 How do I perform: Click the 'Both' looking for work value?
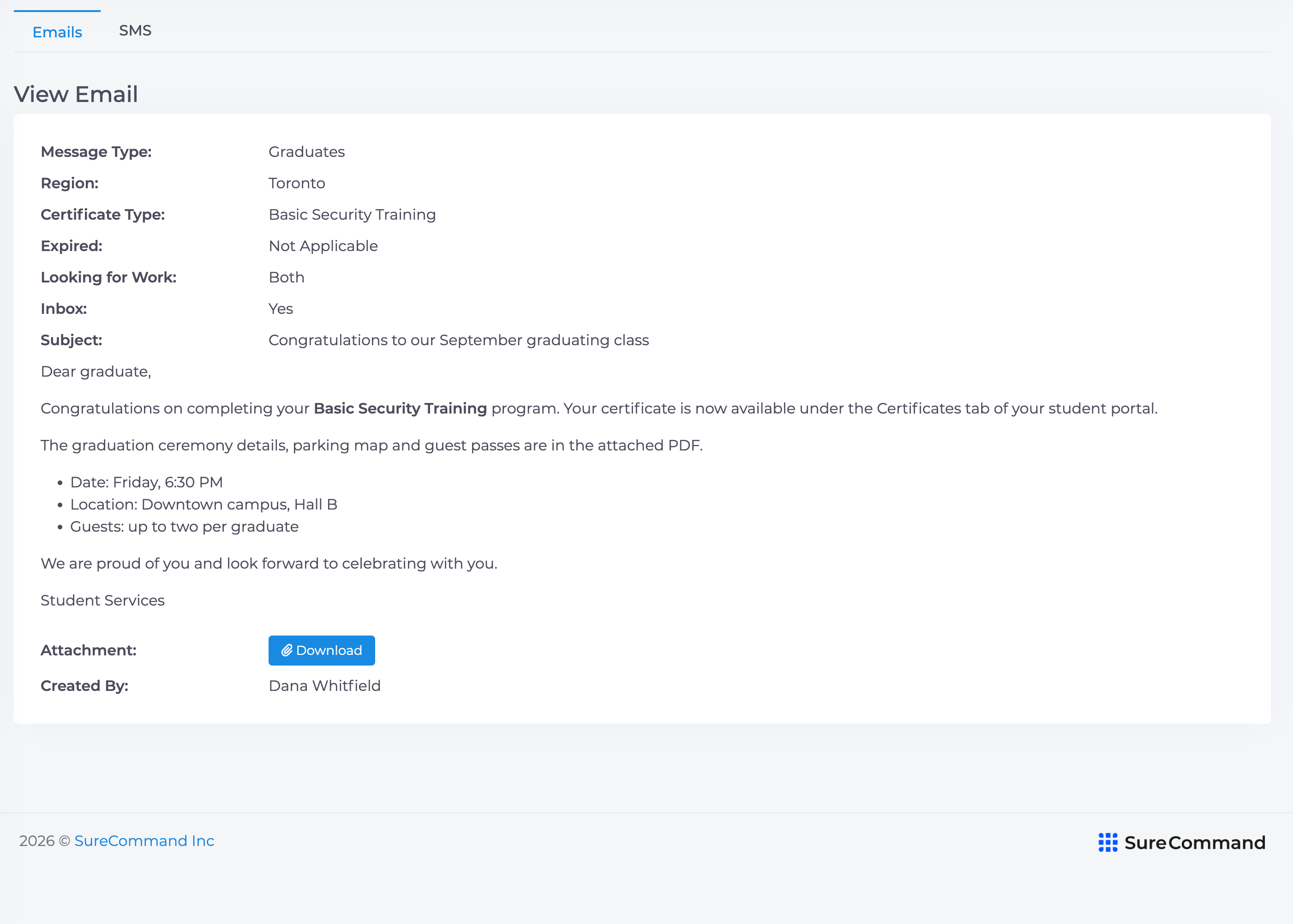tap(287, 277)
